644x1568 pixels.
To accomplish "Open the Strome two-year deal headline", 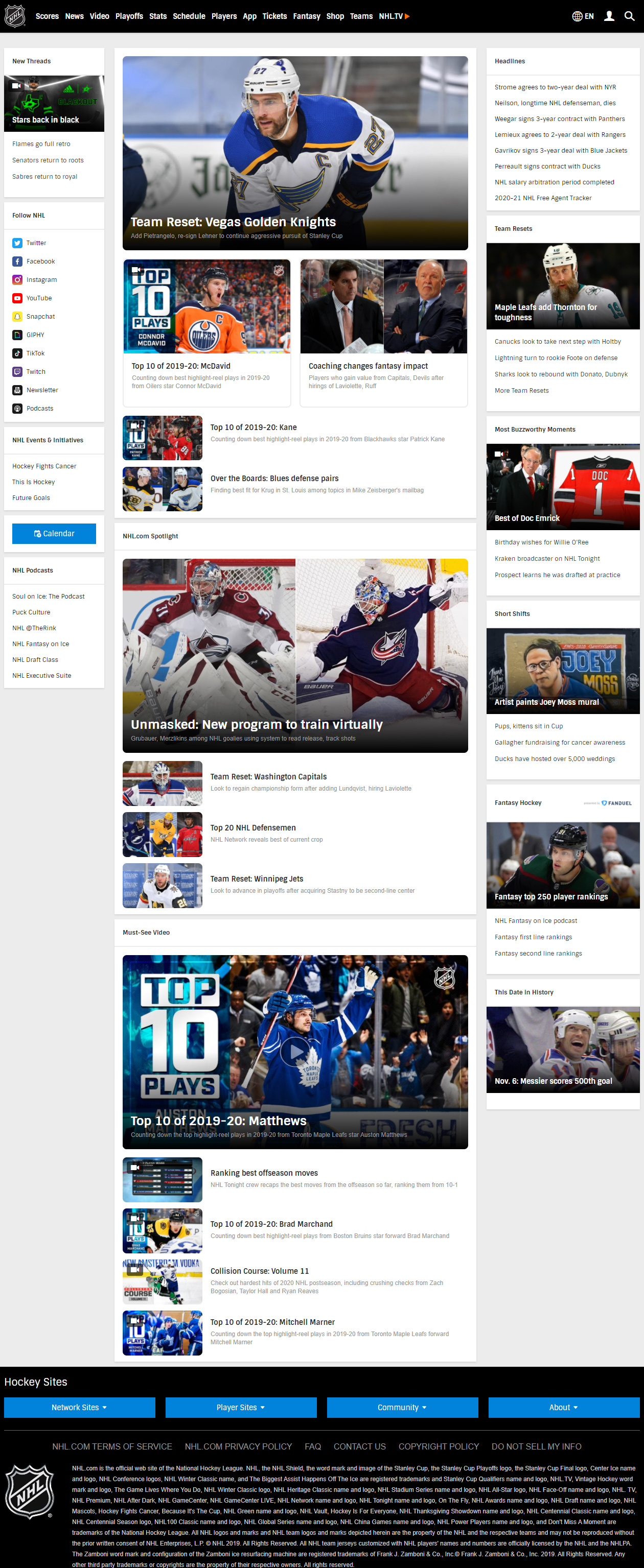I will [x=555, y=87].
